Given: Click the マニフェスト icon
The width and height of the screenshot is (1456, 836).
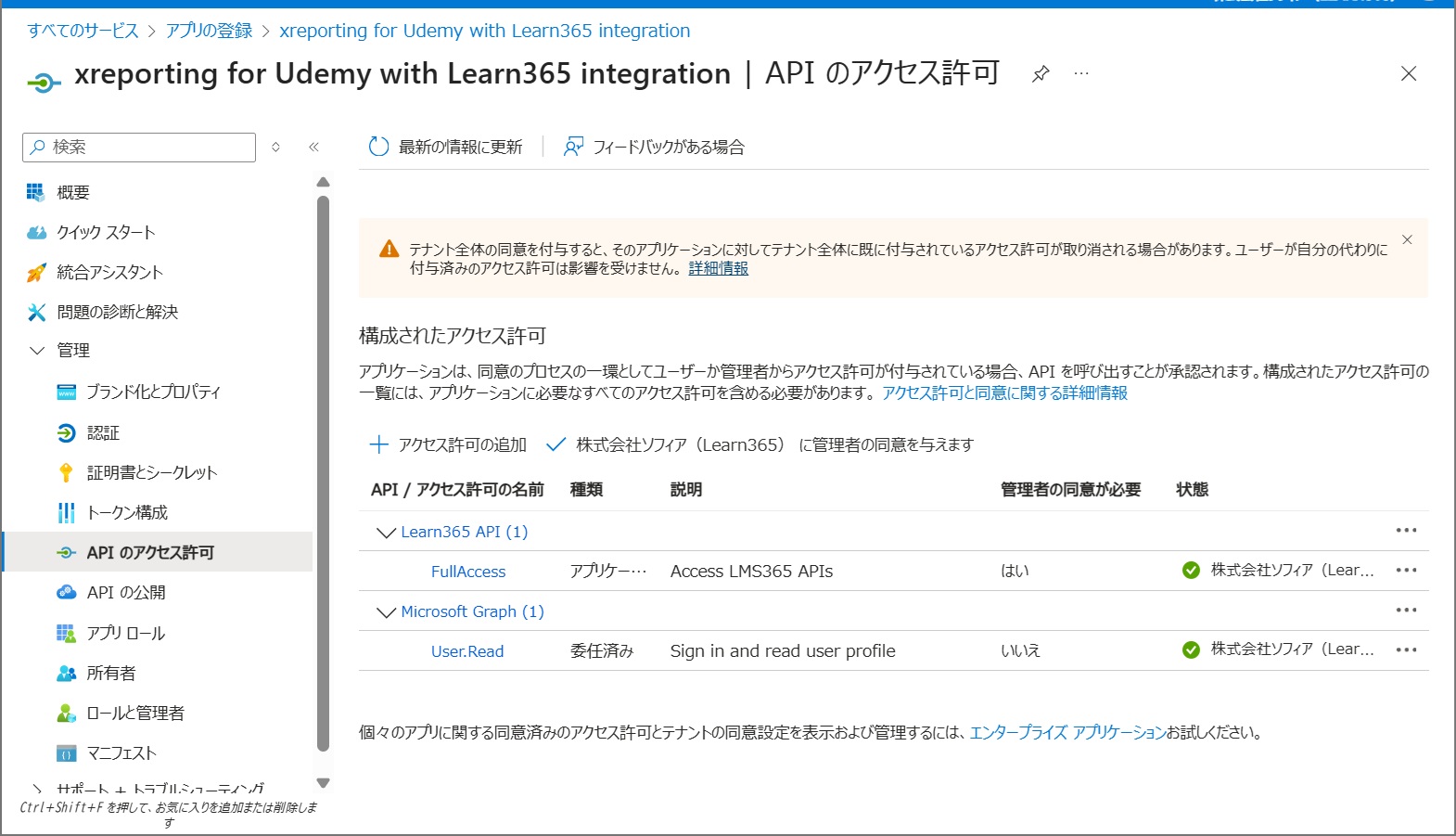Looking at the screenshot, I should pyautogui.click(x=66, y=752).
